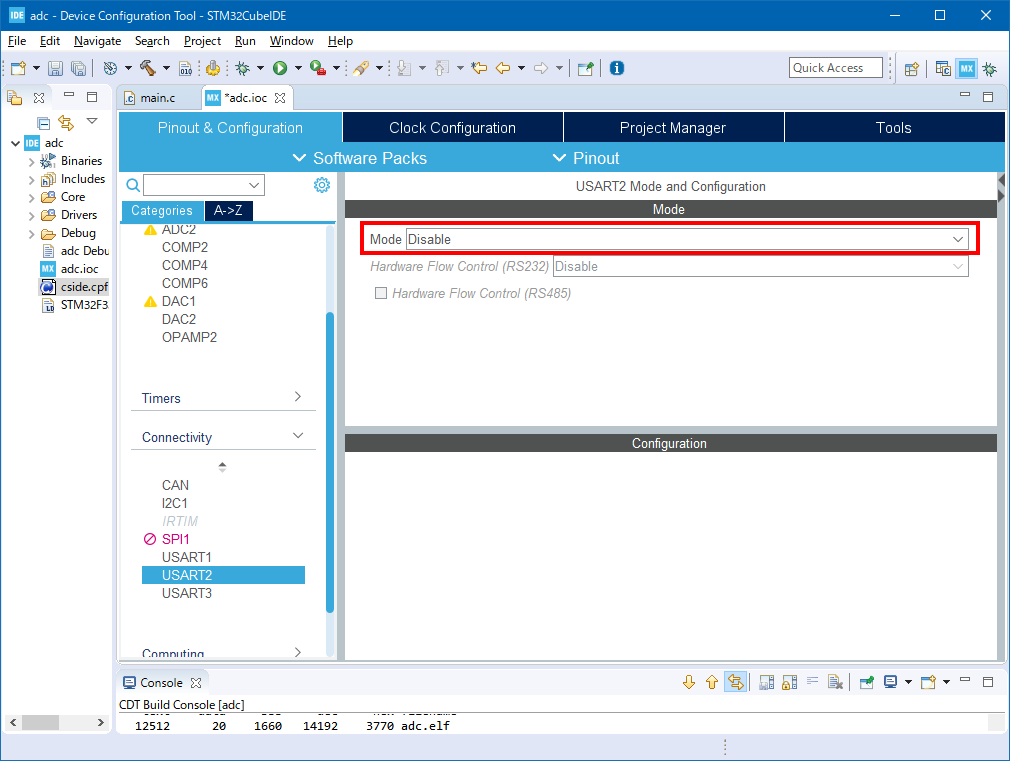Close the adc.ioc editor tab
Image resolution: width=1010 pixels, height=761 pixels.
click(x=280, y=98)
